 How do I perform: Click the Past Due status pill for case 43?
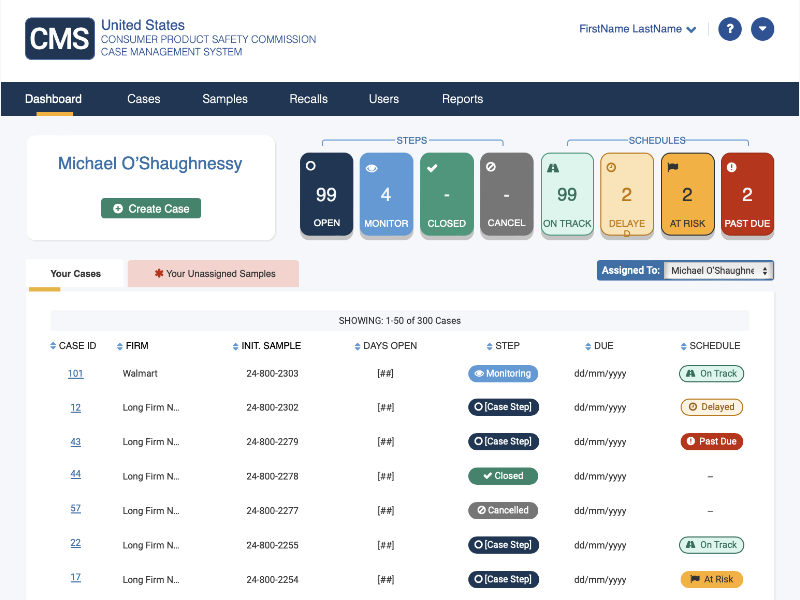(x=711, y=441)
